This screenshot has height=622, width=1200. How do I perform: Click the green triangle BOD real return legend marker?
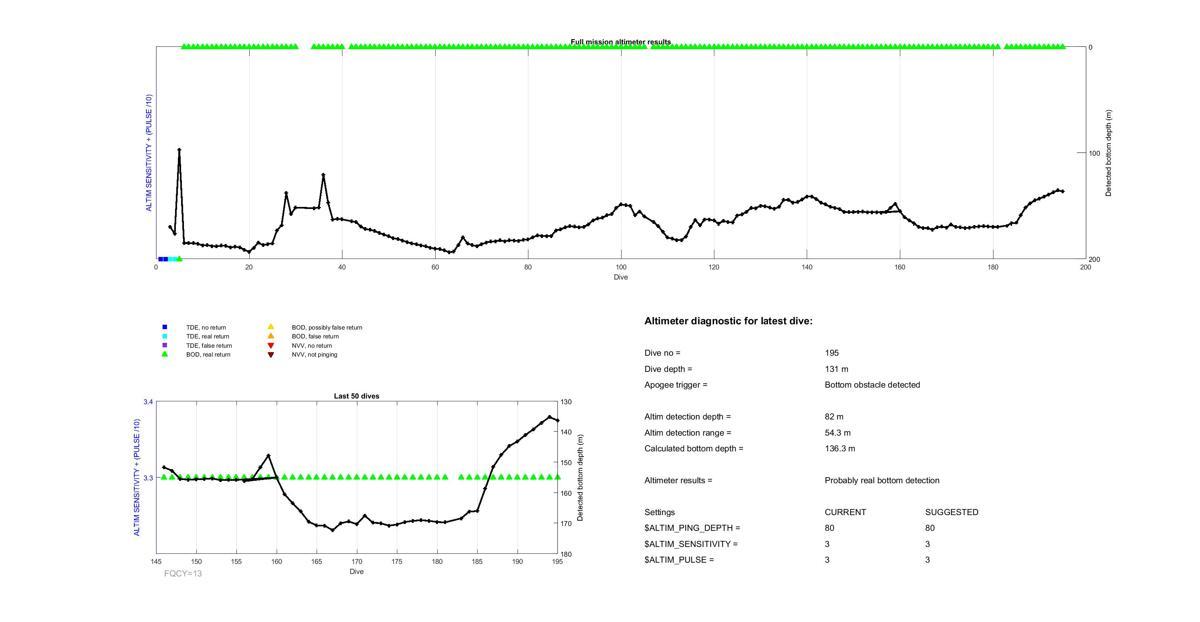pyautogui.click(x=165, y=354)
